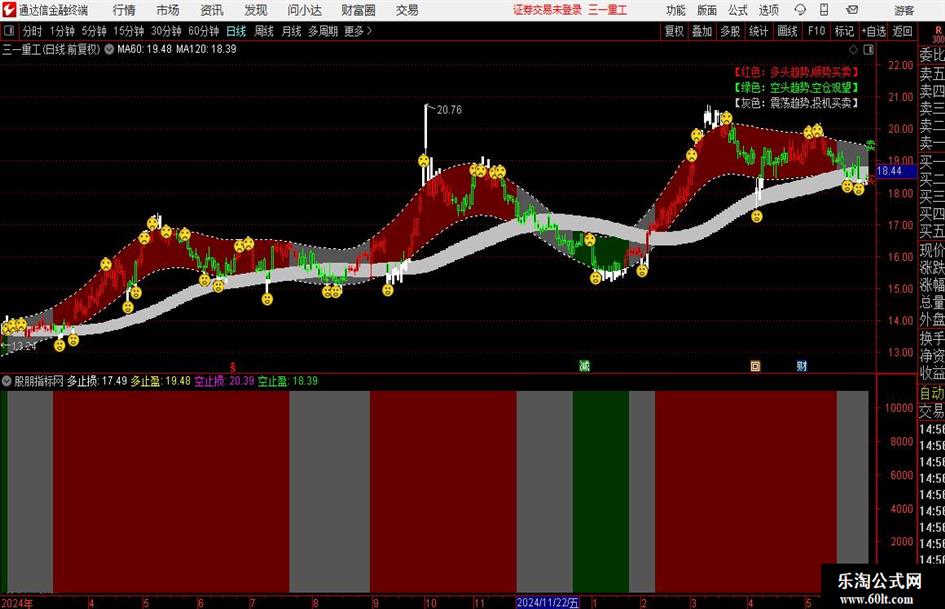Open the 发现 menu
The width and height of the screenshot is (945, 609).
coord(256,10)
